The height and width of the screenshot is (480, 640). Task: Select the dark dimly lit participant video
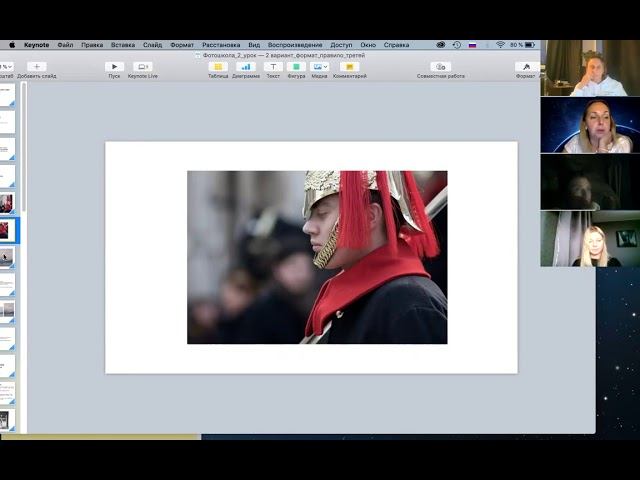[x=590, y=182]
